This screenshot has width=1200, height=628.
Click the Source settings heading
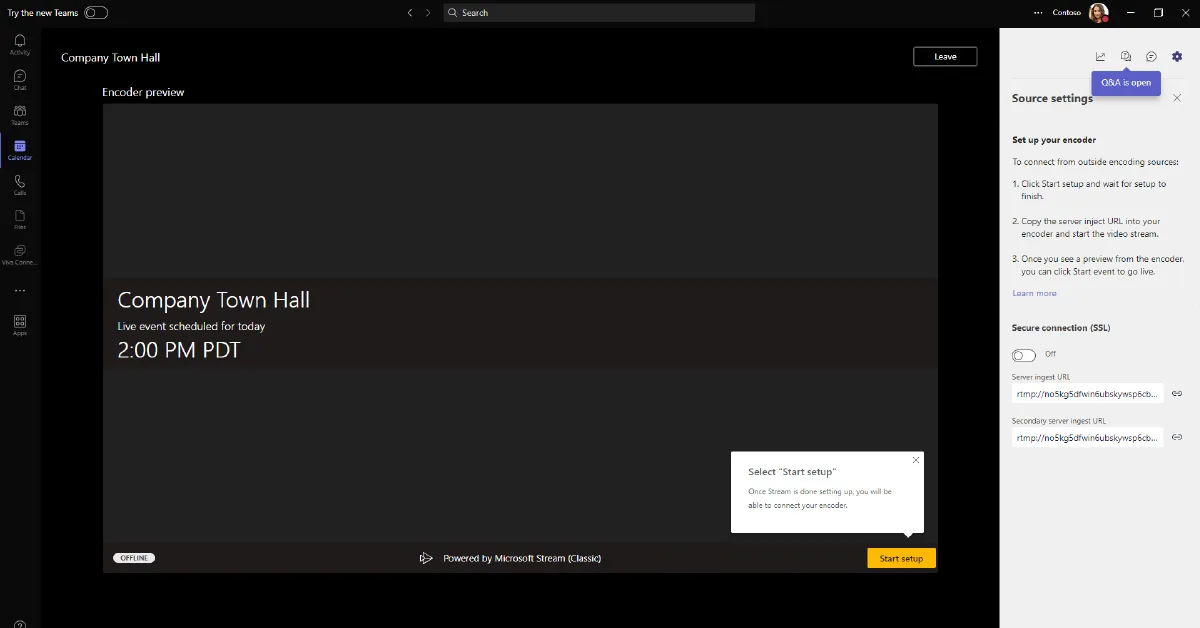tap(1052, 98)
